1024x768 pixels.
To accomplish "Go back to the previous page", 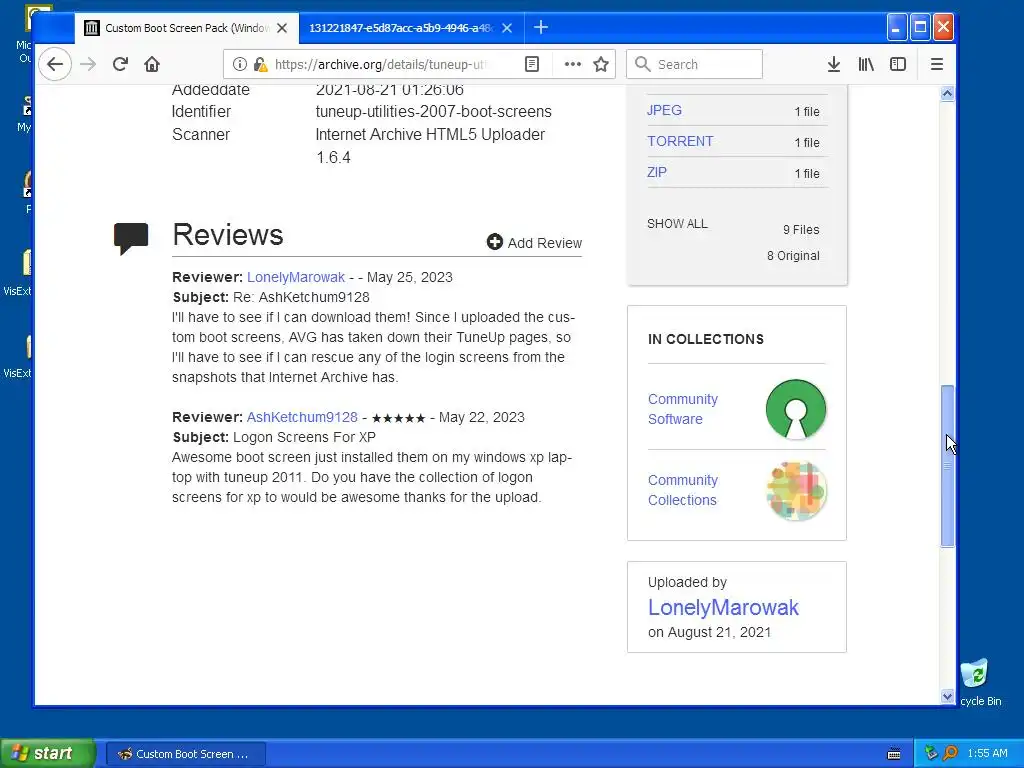I will click(55, 64).
